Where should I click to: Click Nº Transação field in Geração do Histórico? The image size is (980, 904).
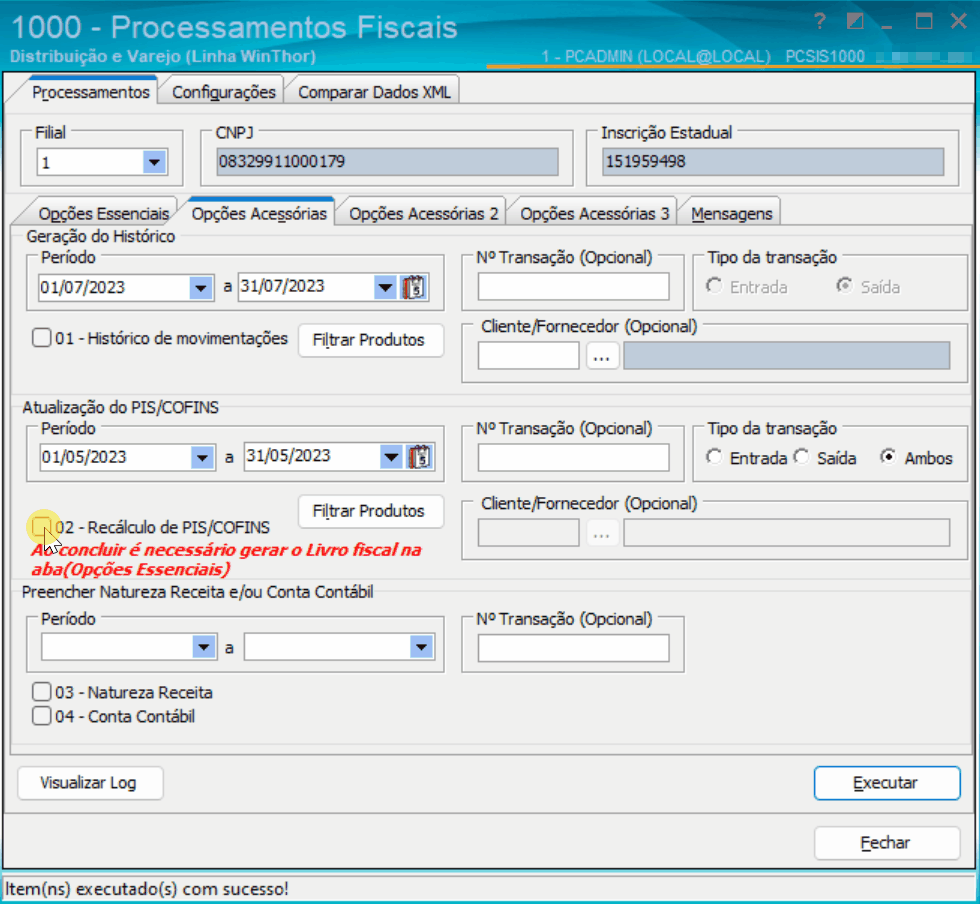click(x=573, y=287)
